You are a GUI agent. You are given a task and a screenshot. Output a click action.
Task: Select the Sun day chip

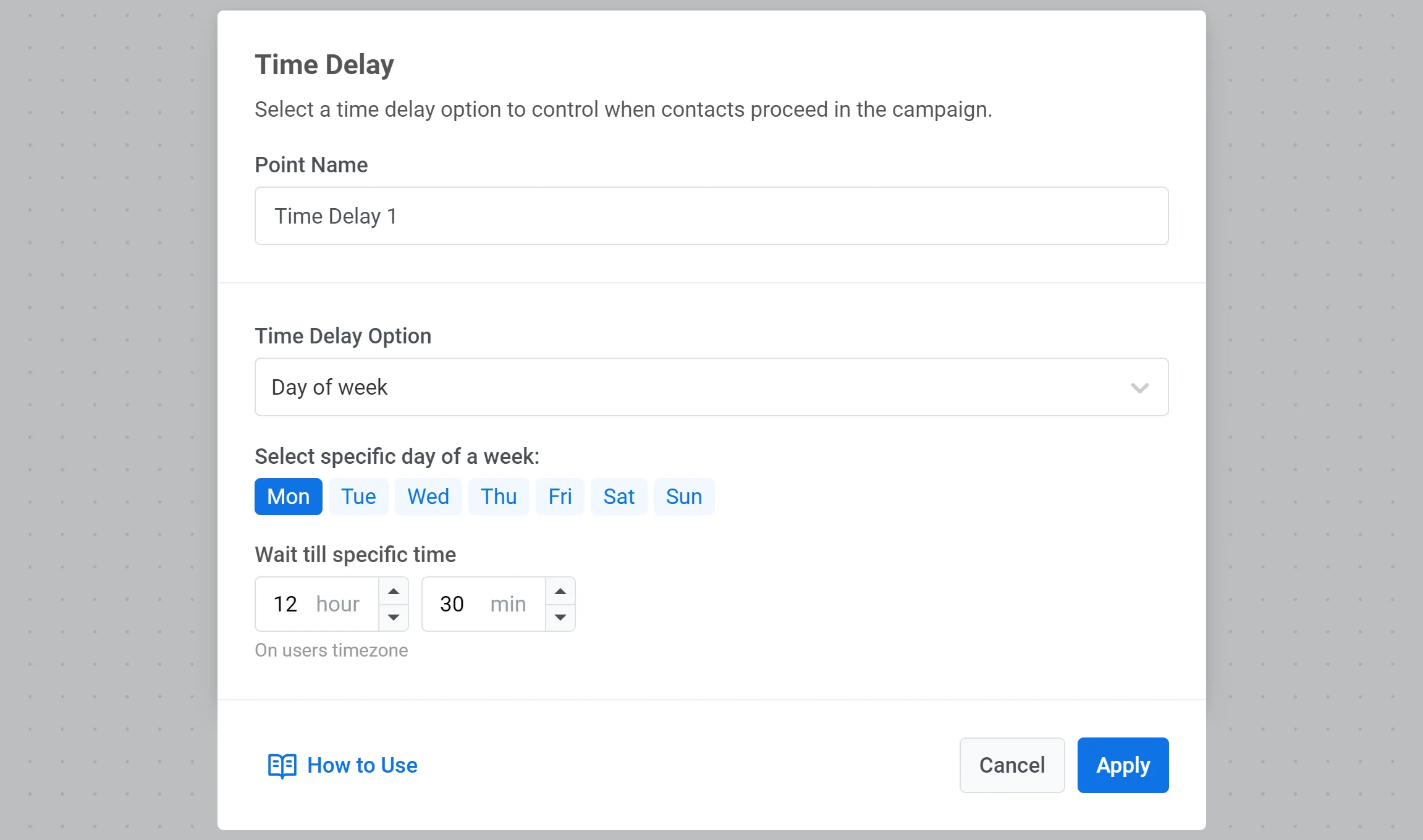[684, 497]
